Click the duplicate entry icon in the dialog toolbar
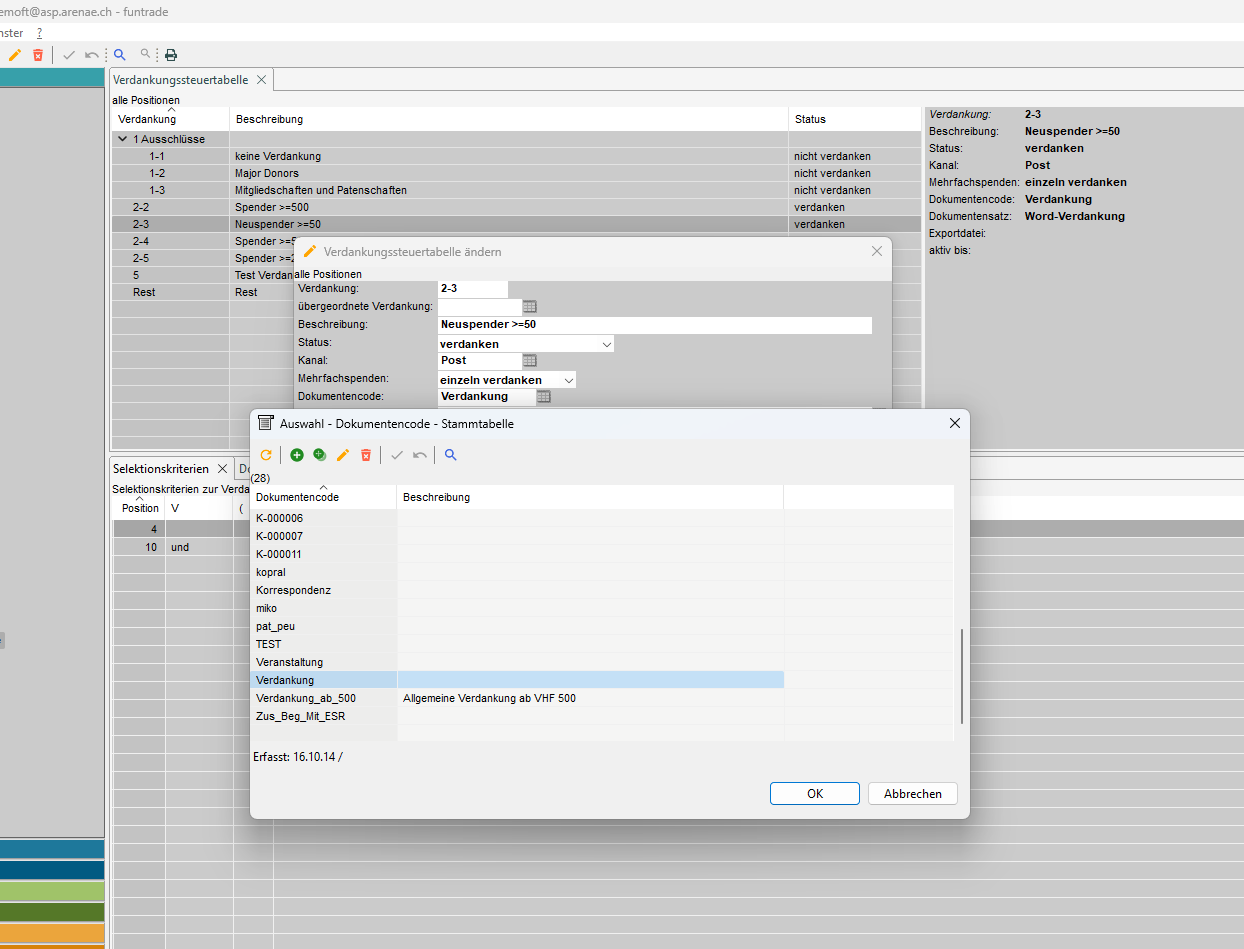The width and height of the screenshot is (1244, 949). pos(320,455)
